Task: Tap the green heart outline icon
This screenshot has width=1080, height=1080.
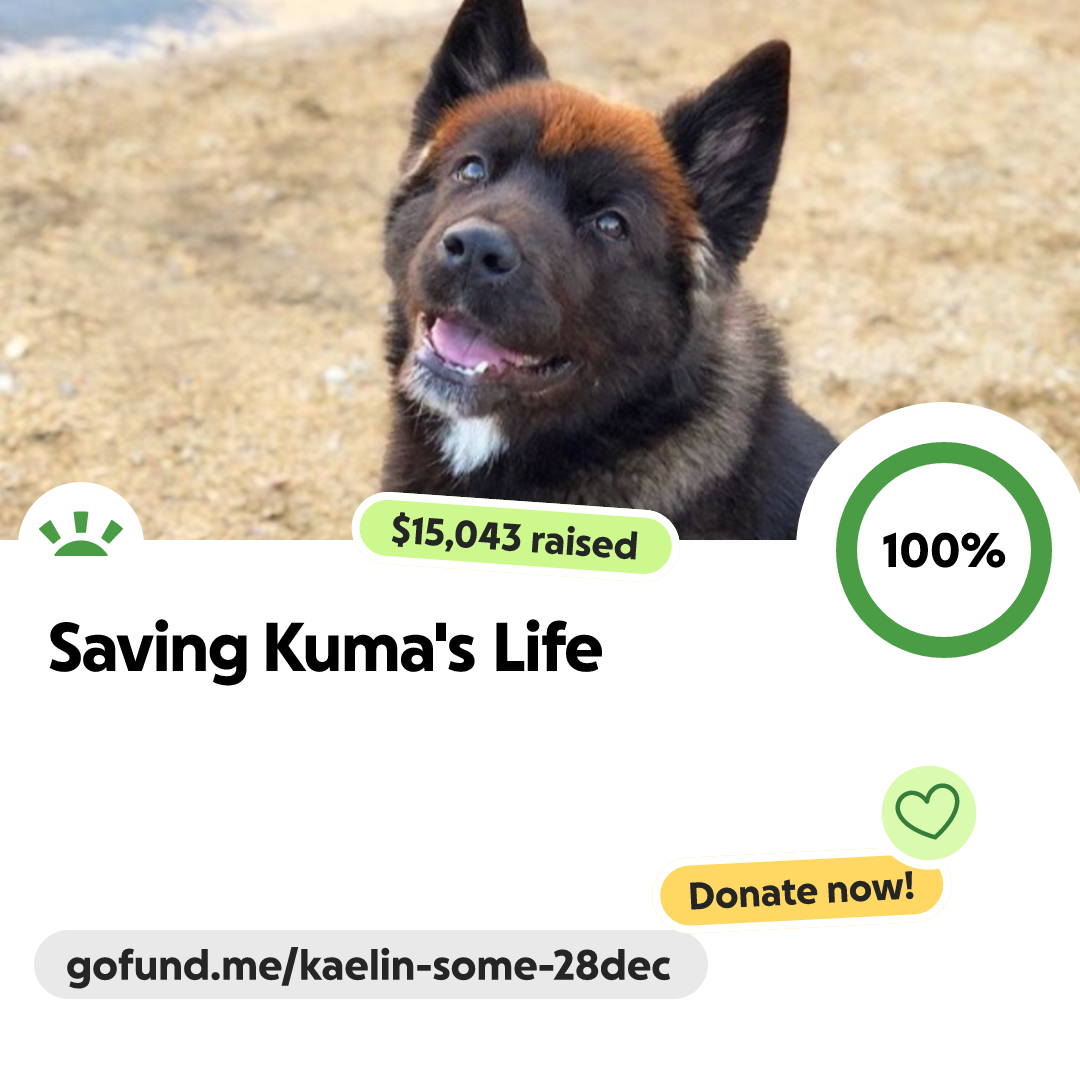Action: pyautogui.click(x=927, y=811)
